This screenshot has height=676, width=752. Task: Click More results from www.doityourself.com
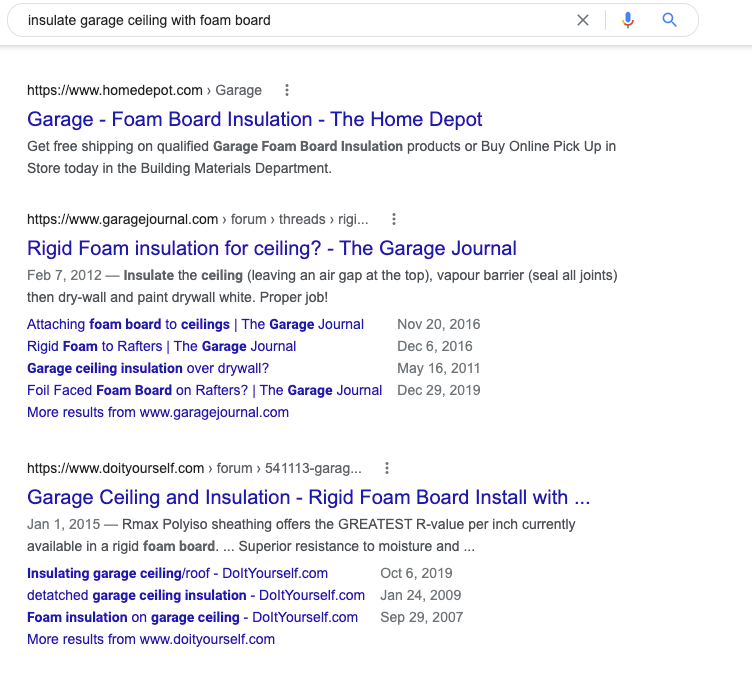(x=151, y=639)
